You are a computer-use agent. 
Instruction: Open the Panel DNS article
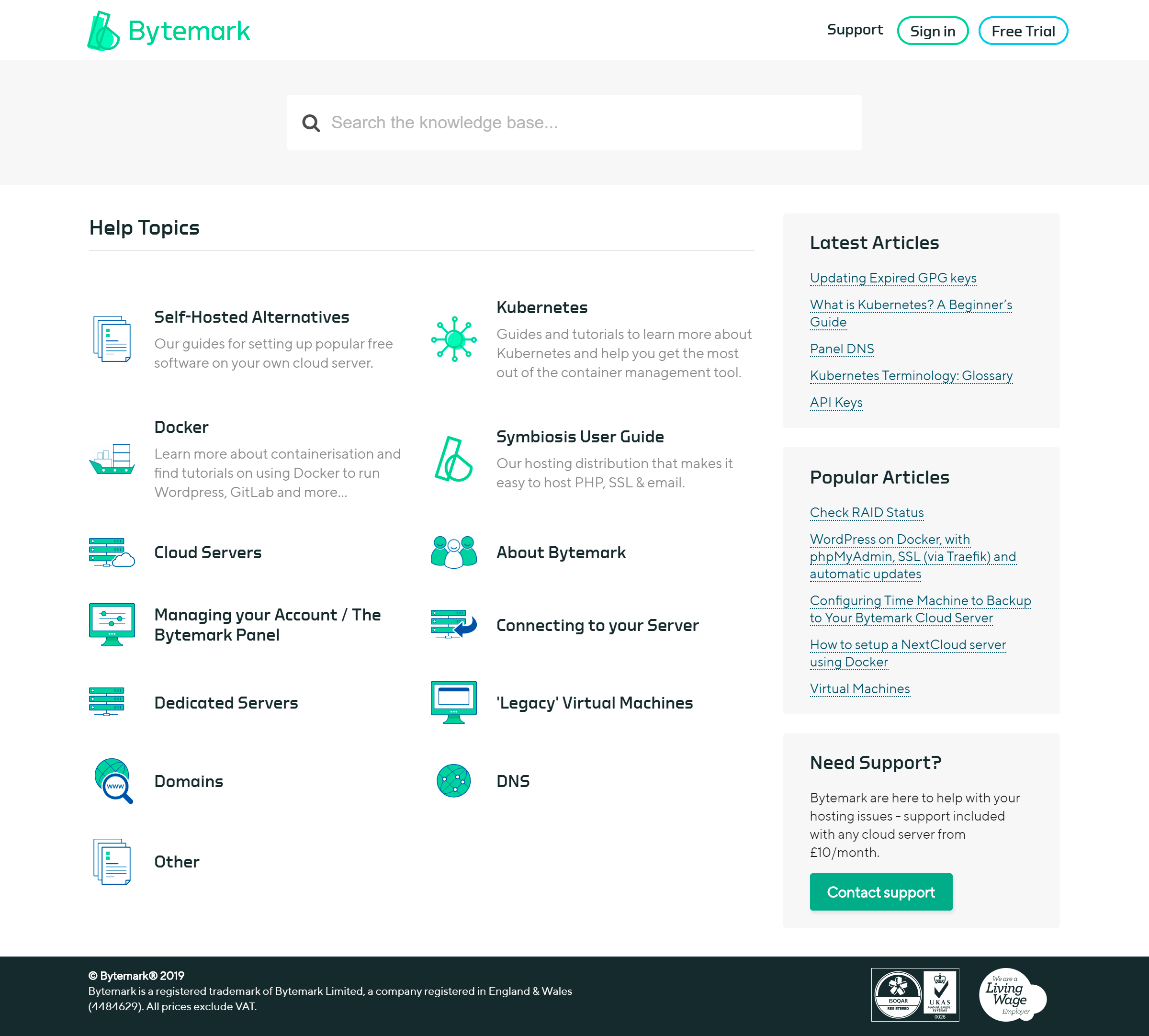tap(842, 349)
